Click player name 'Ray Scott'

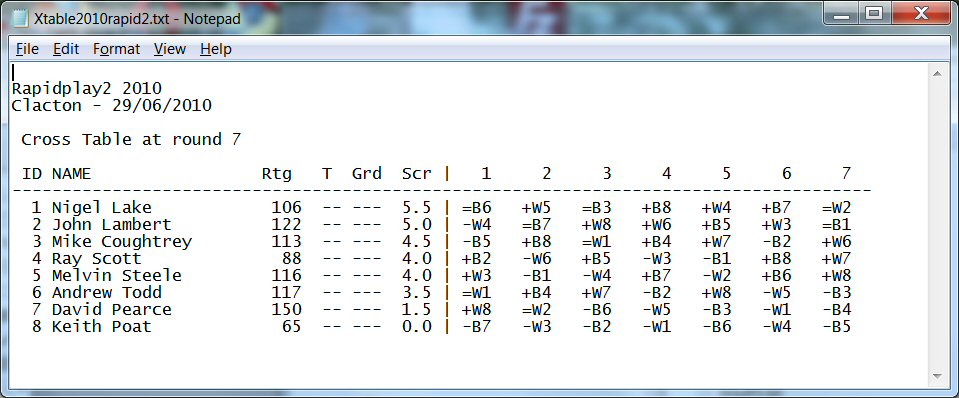pos(96,259)
